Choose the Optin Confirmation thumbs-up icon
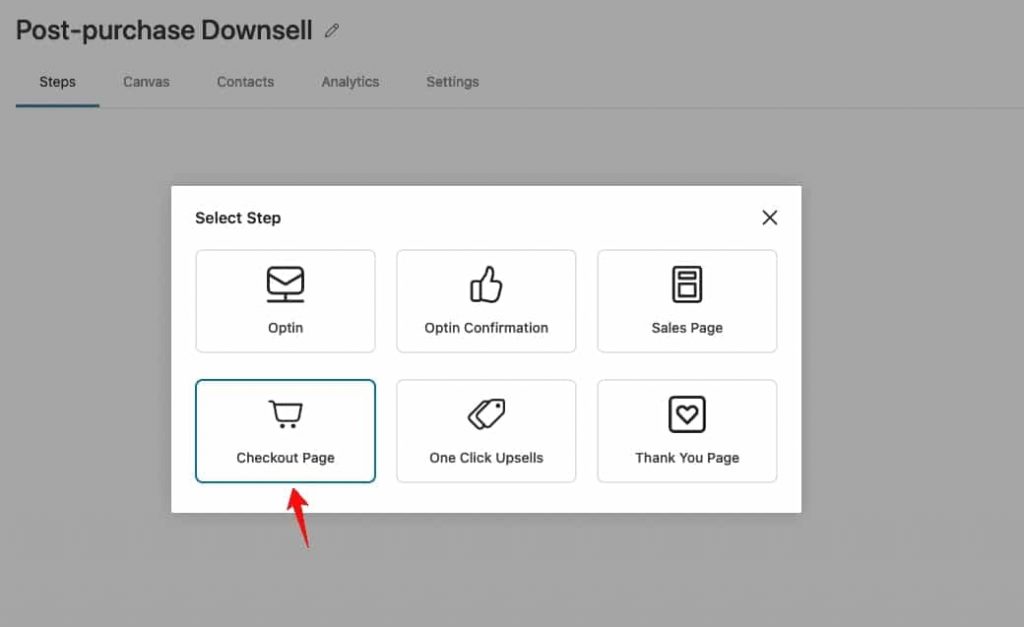This screenshot has height=627, width=1024. coord(487,284)
